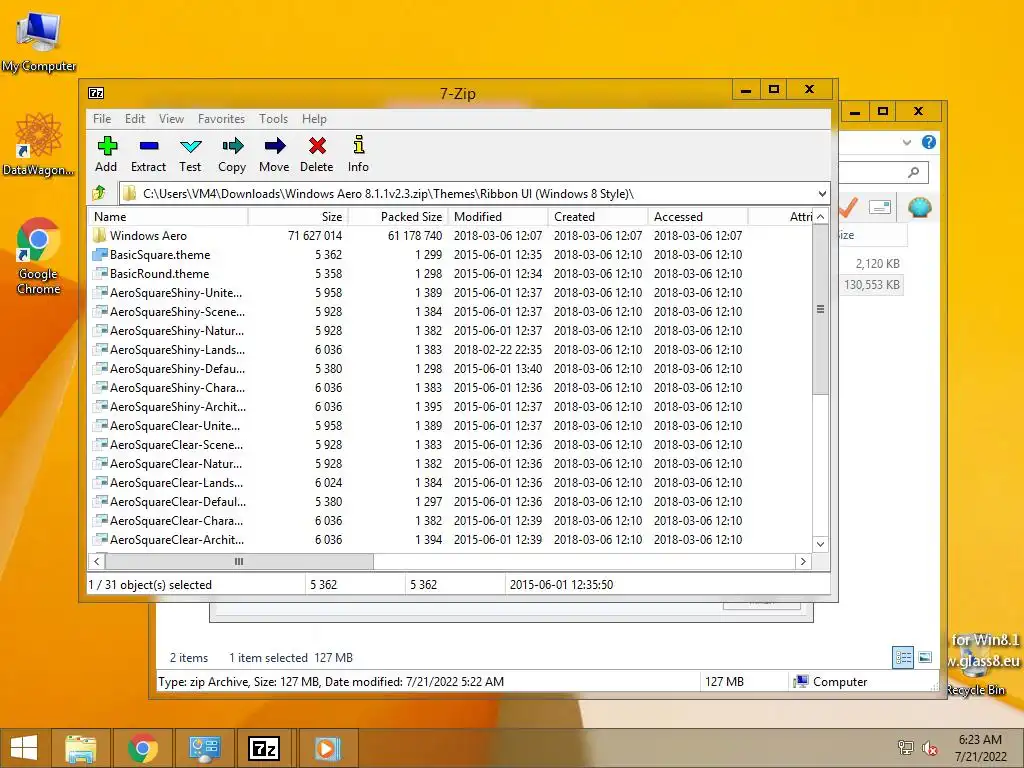Viewport: 1024px width, 768px height.
Task: Click the Move toolbar icon
Action: [x=274, y=146]
